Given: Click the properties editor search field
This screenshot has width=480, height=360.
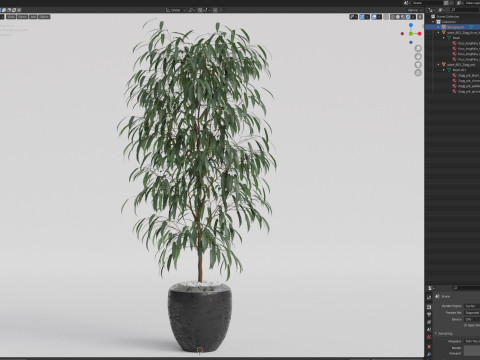Looking at the screenshot, I should pyautogui.click(x=467, y=288).
